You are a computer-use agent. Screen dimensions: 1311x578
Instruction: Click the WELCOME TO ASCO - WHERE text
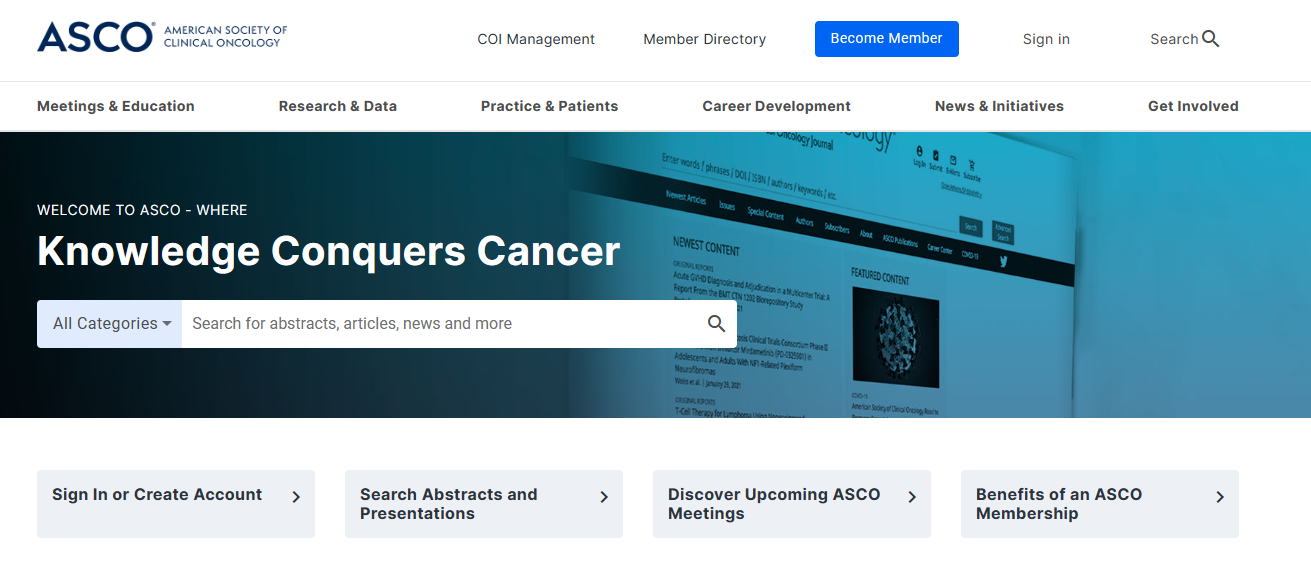coord(142,210)
